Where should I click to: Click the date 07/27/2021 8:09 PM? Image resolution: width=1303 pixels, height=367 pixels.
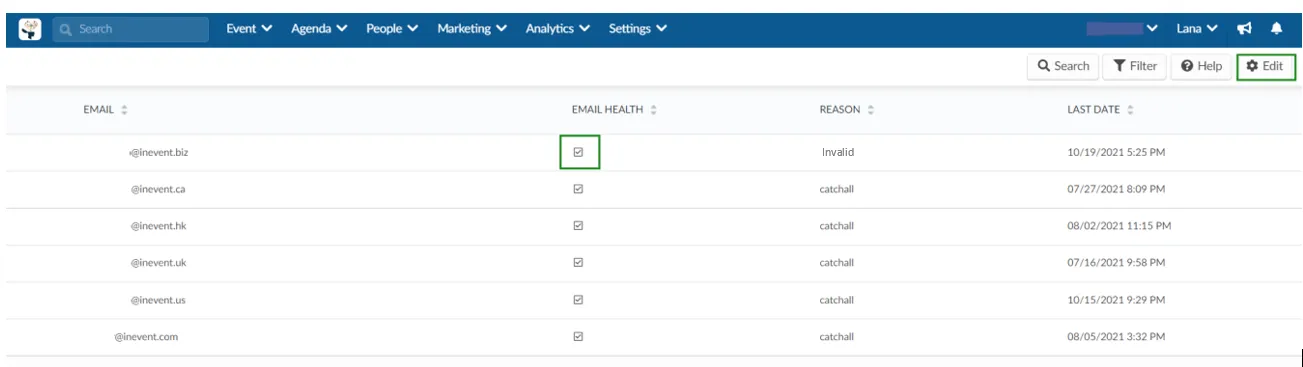point(1116,189)
